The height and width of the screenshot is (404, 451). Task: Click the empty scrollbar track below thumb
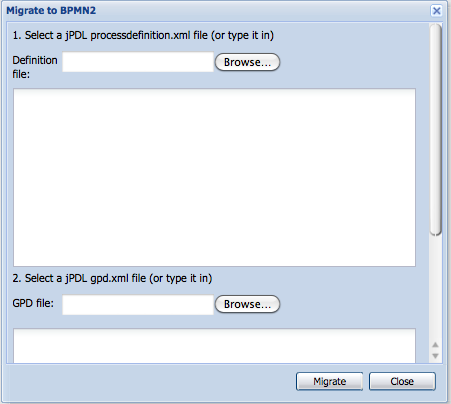point(436,287)
